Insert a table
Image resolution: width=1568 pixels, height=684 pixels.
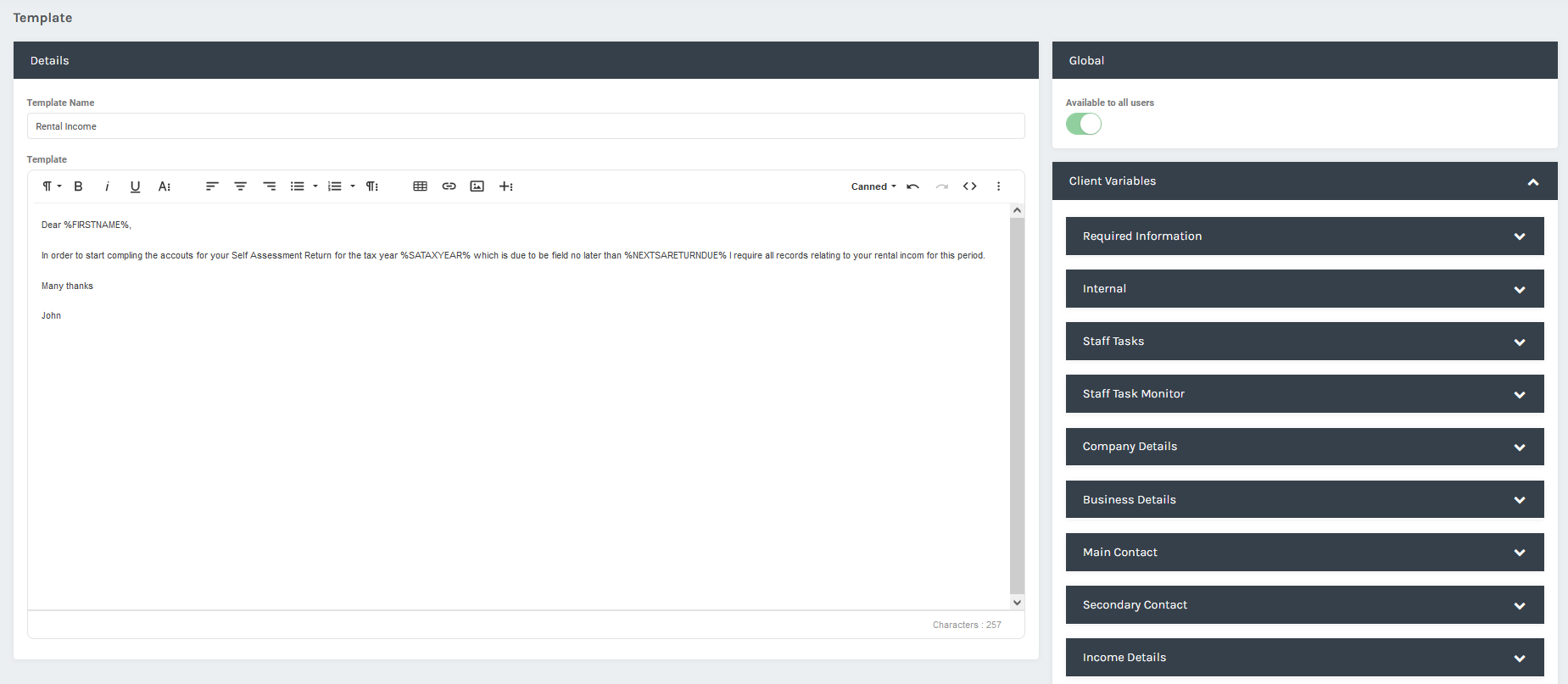tap(420, 186)
